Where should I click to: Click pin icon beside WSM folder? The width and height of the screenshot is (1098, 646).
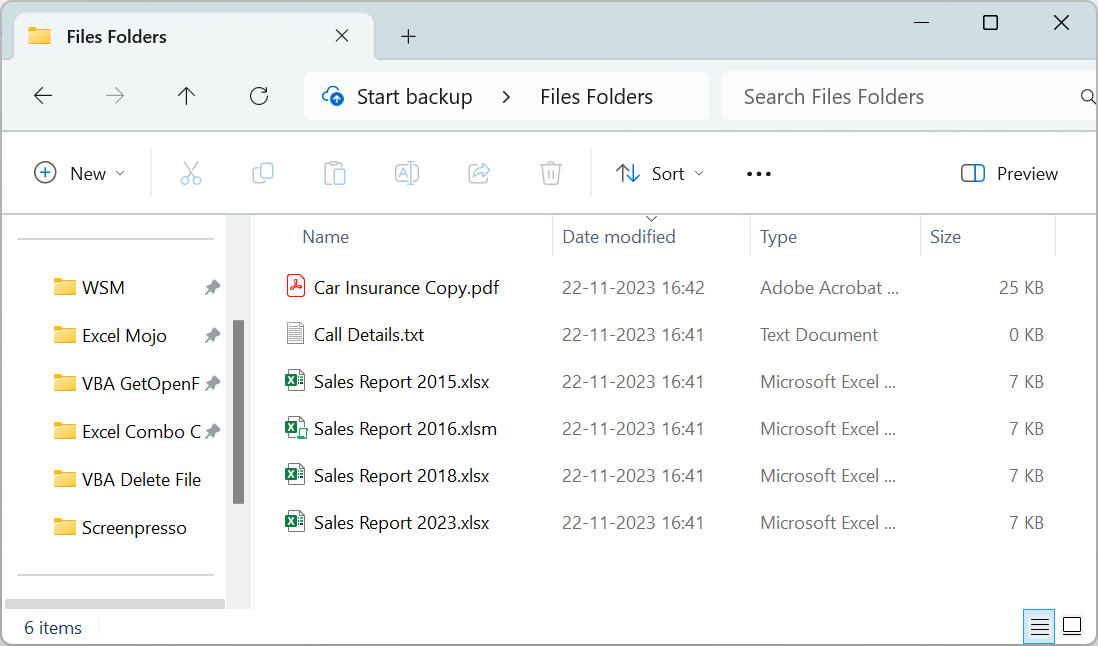tap(212, 287)
